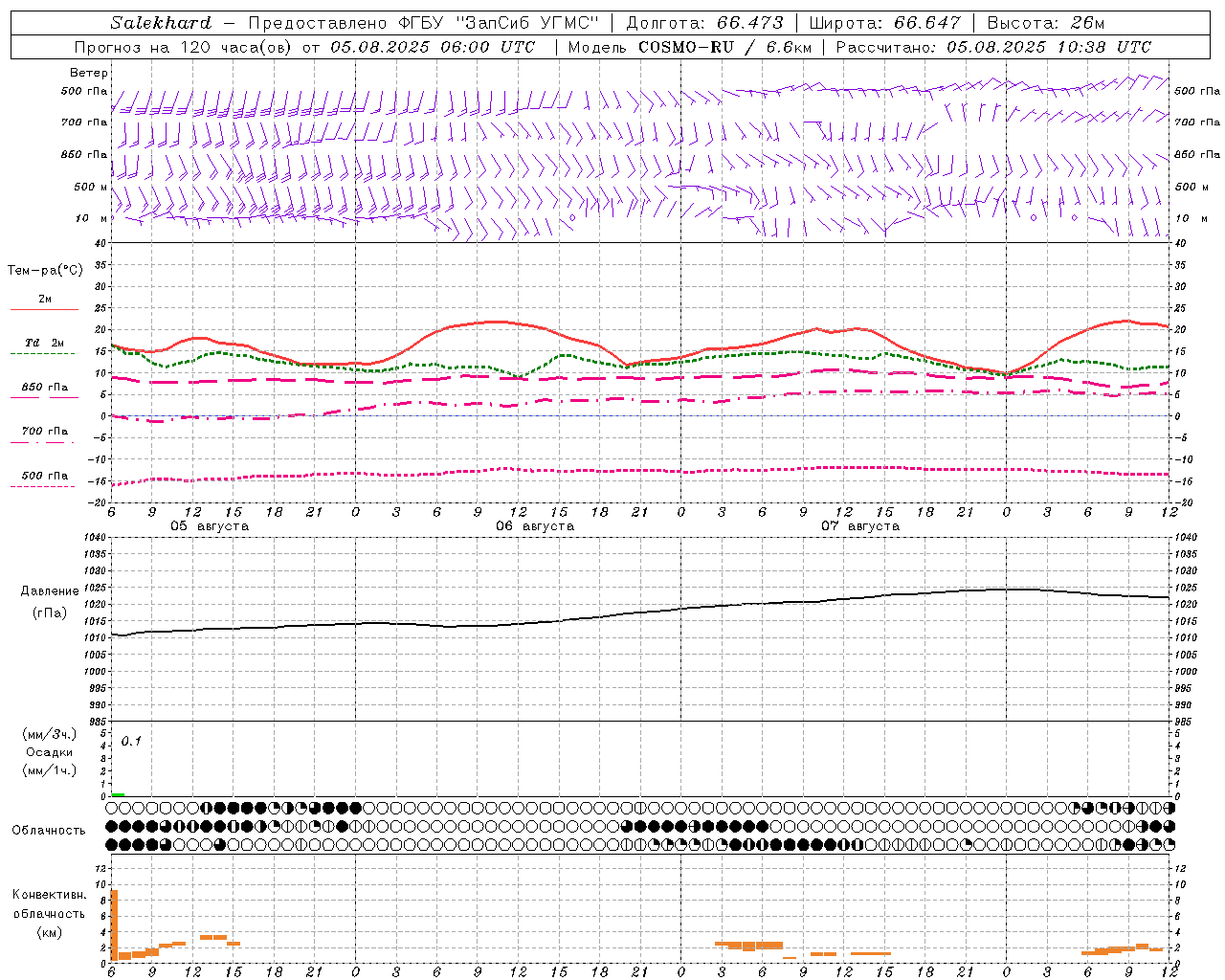Click the 2м temperature legend entry
The width and height of the screenshot is (1225, 980).
45,299
